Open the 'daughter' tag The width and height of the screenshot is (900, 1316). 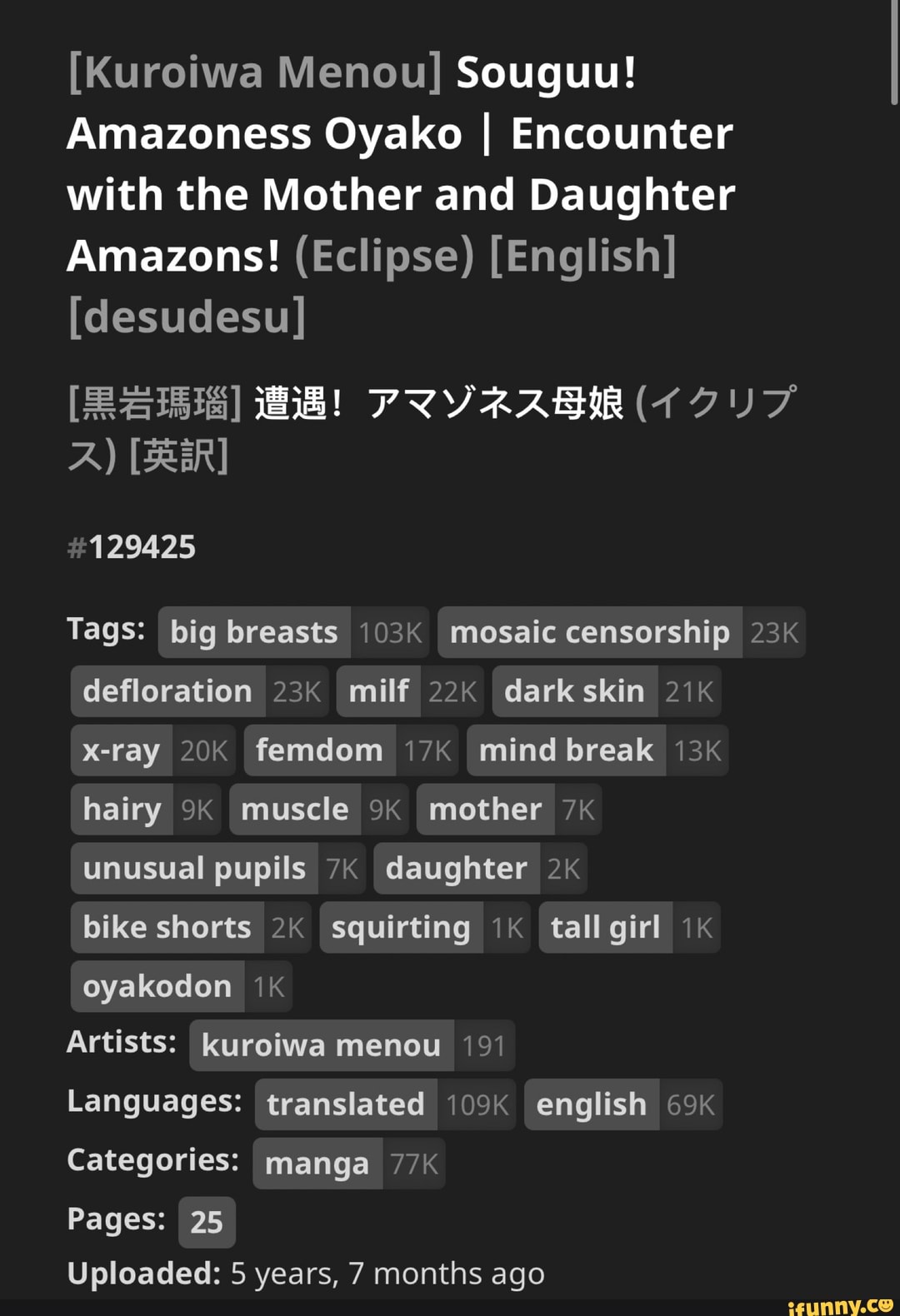click(456, 870)
